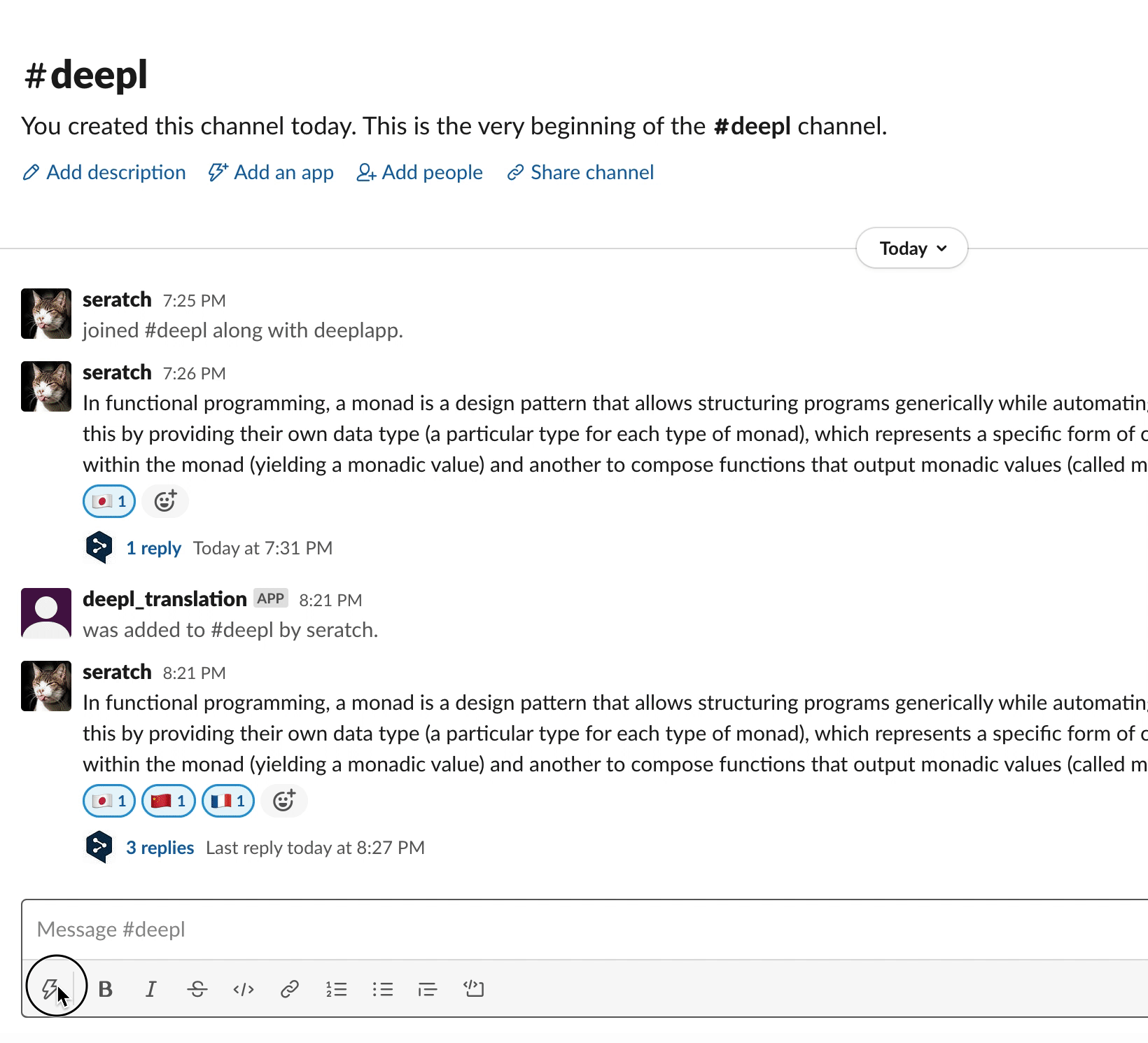Toggle the France flag reaction
Screen dimensions: 1148x1043
[x=227, y=801]
